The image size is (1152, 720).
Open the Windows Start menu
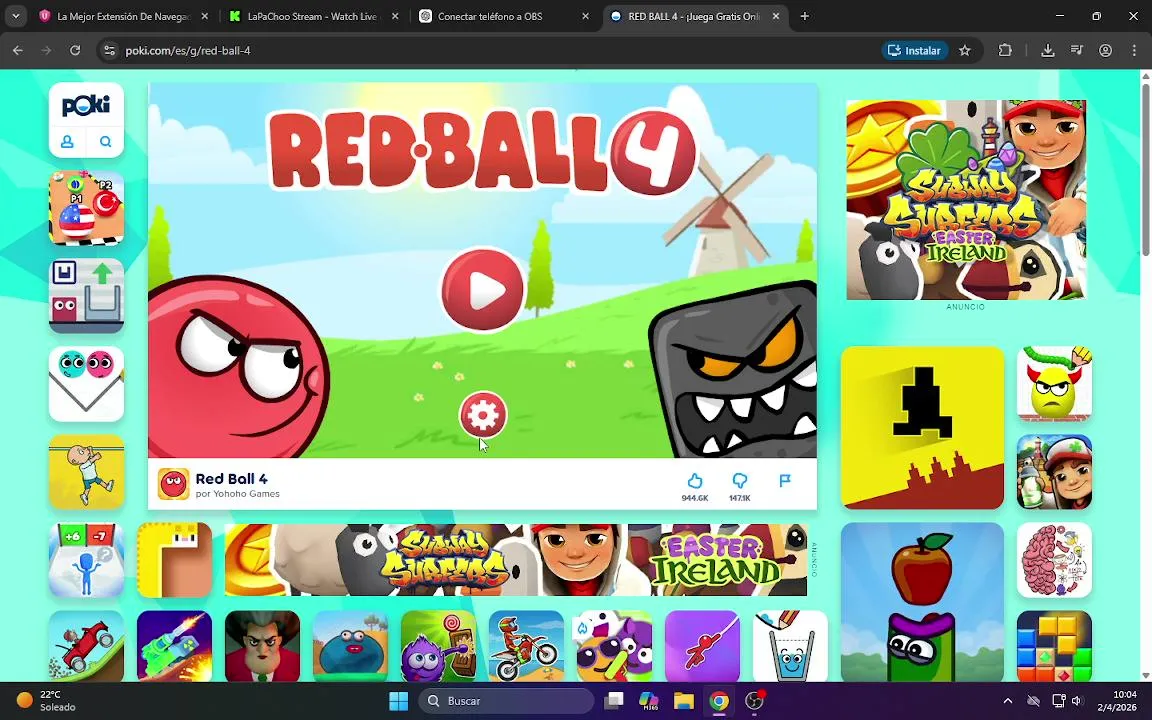pyautogui.click(x=398, y=701)
